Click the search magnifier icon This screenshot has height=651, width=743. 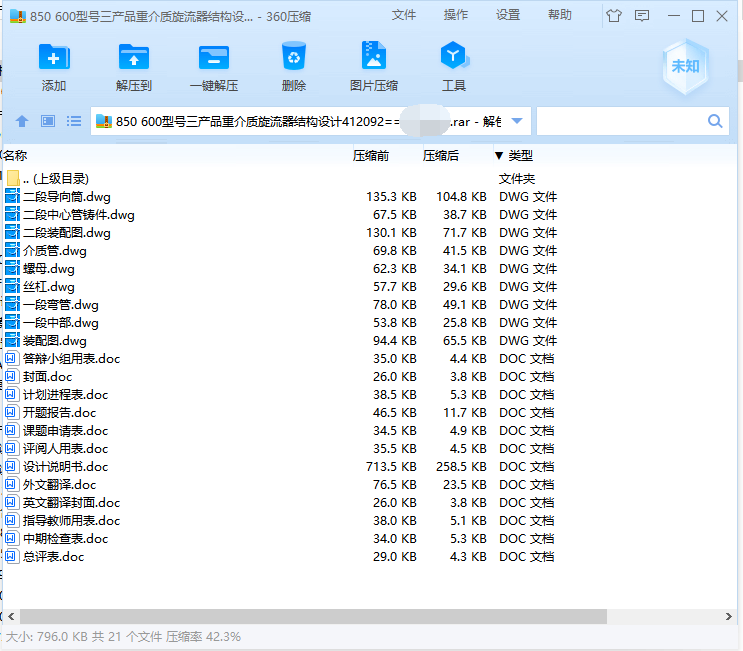click(715, 121)
